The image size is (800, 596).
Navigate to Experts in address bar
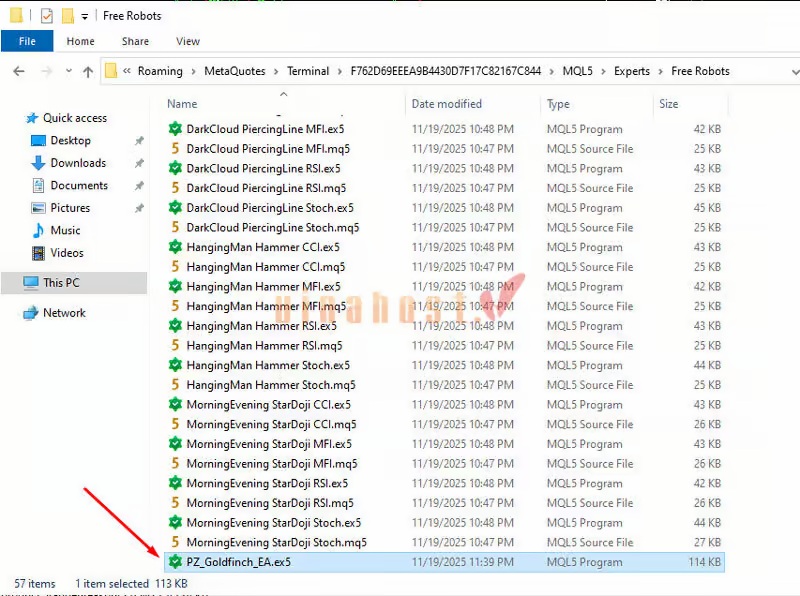coord(632,71)
